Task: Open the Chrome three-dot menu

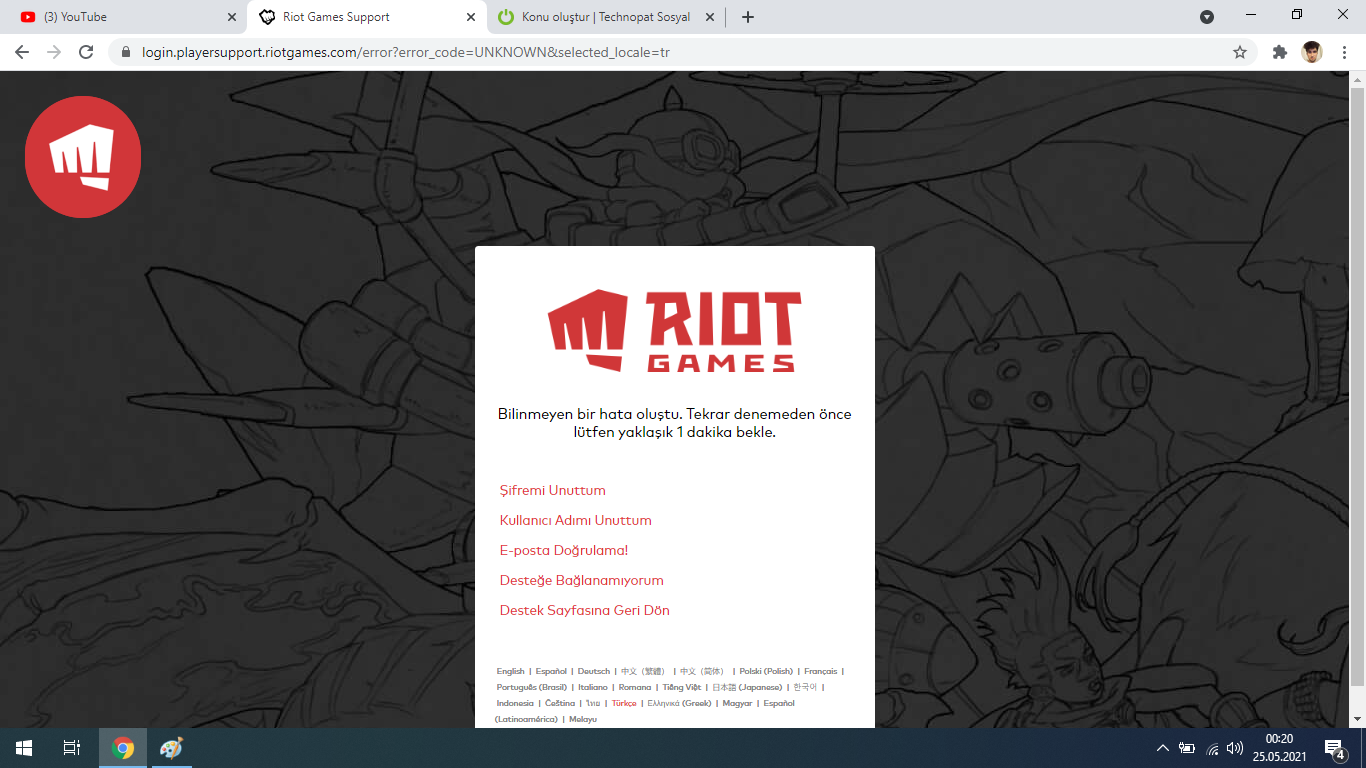Action: click(1343, 52)
